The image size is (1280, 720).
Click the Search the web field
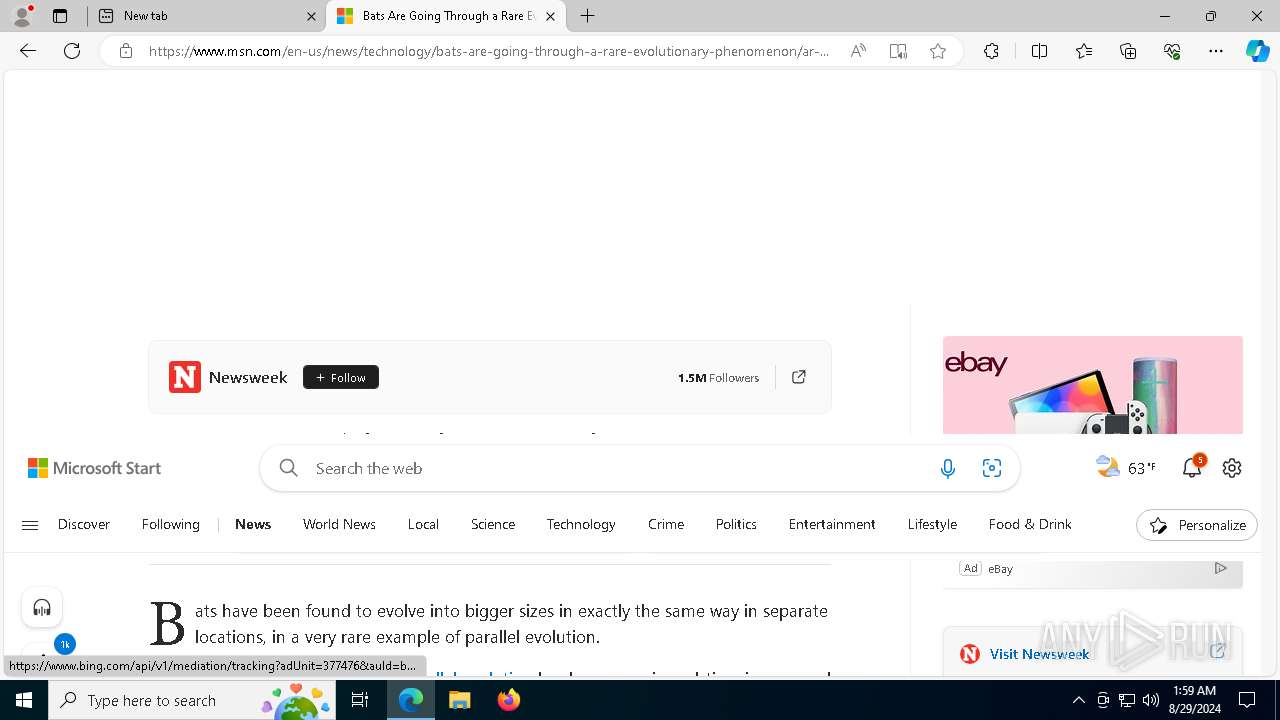point(620,468)
